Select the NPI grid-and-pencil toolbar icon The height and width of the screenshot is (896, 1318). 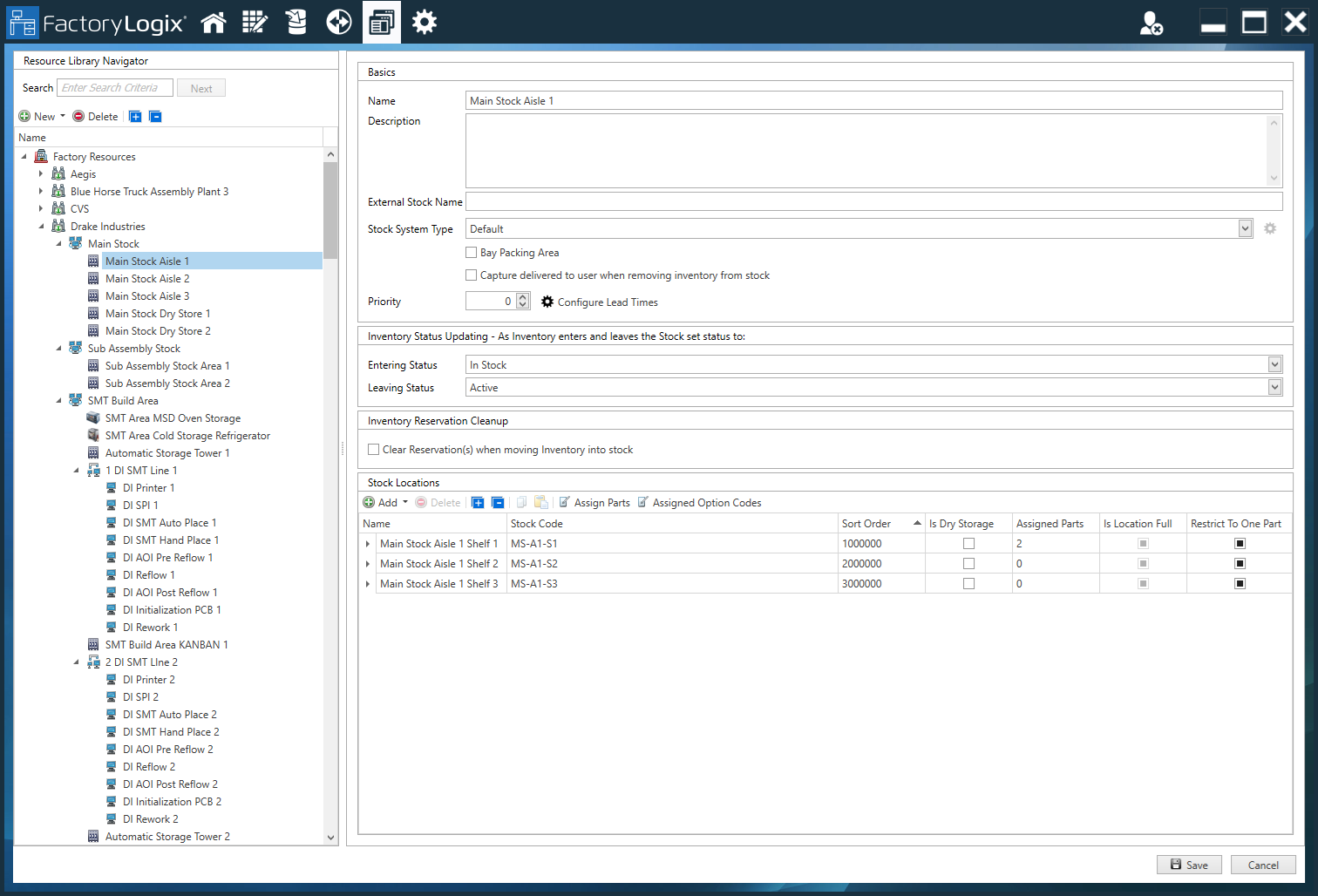[255, 22]
